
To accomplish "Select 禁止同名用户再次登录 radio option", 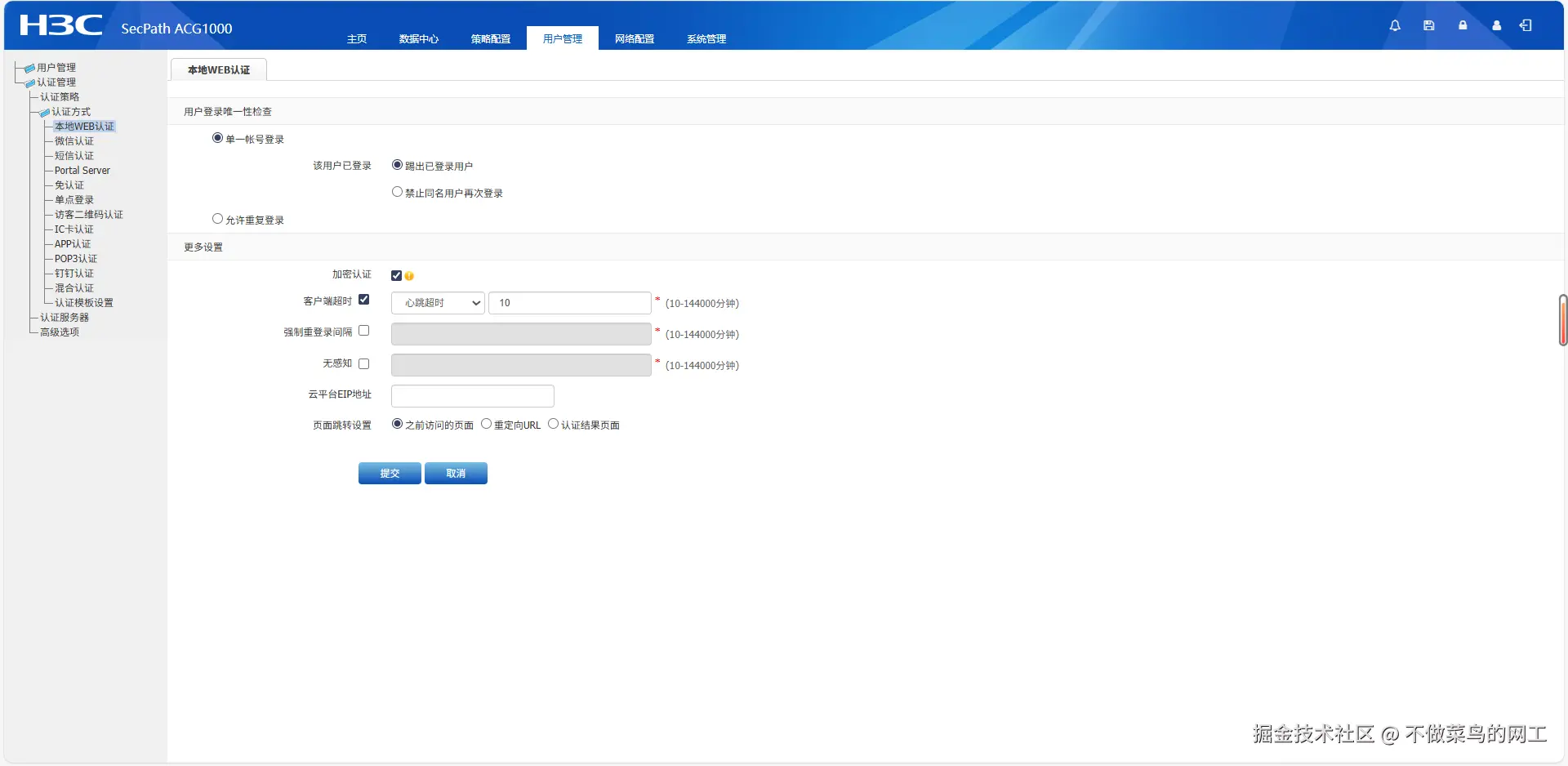I will [x=397, y=192].
